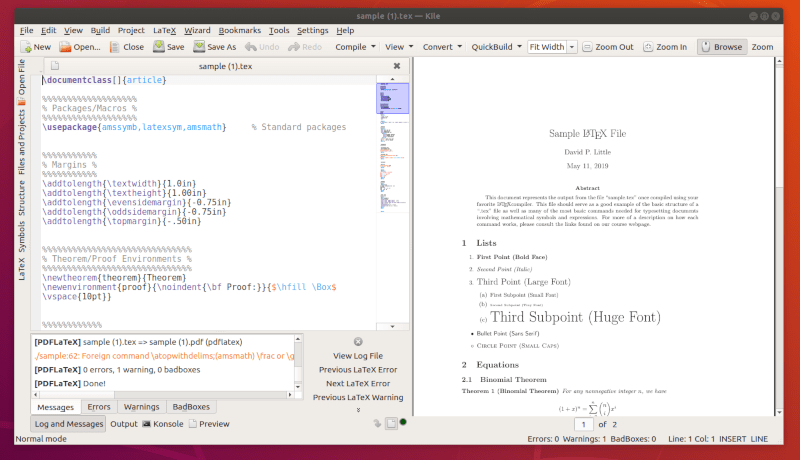Click INSERT mode in status bar
Screen dimensions: 800x460
point(733,439)
